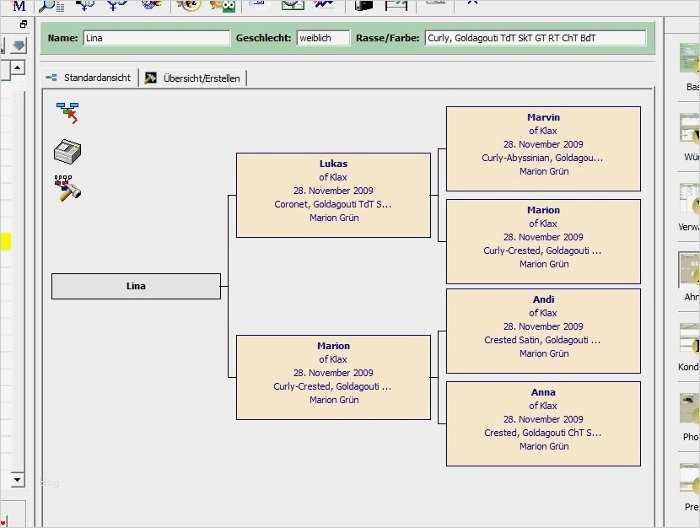Click the printer icon beside the pedigree
Screen dimensions: 700x528
(x=67, y=152)
